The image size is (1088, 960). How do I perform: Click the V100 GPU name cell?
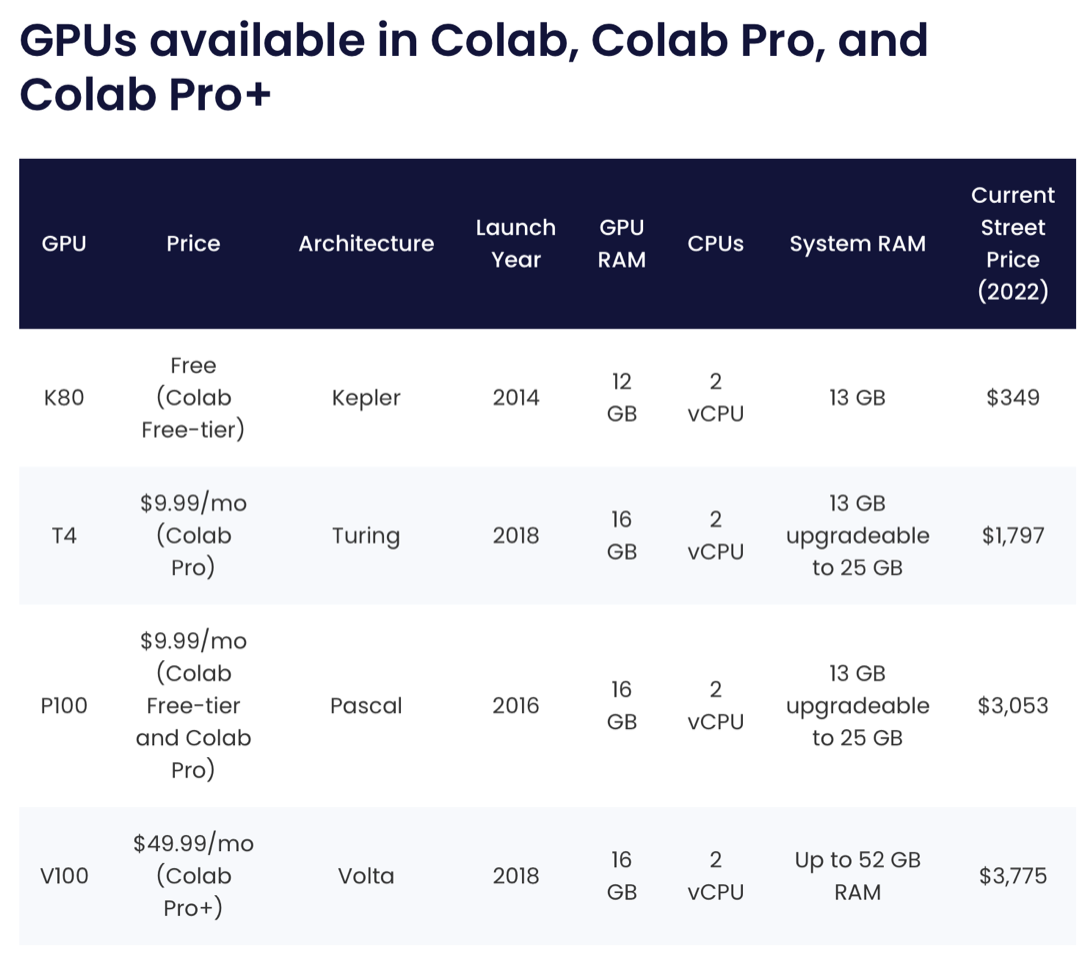click(x=64, y=876)
